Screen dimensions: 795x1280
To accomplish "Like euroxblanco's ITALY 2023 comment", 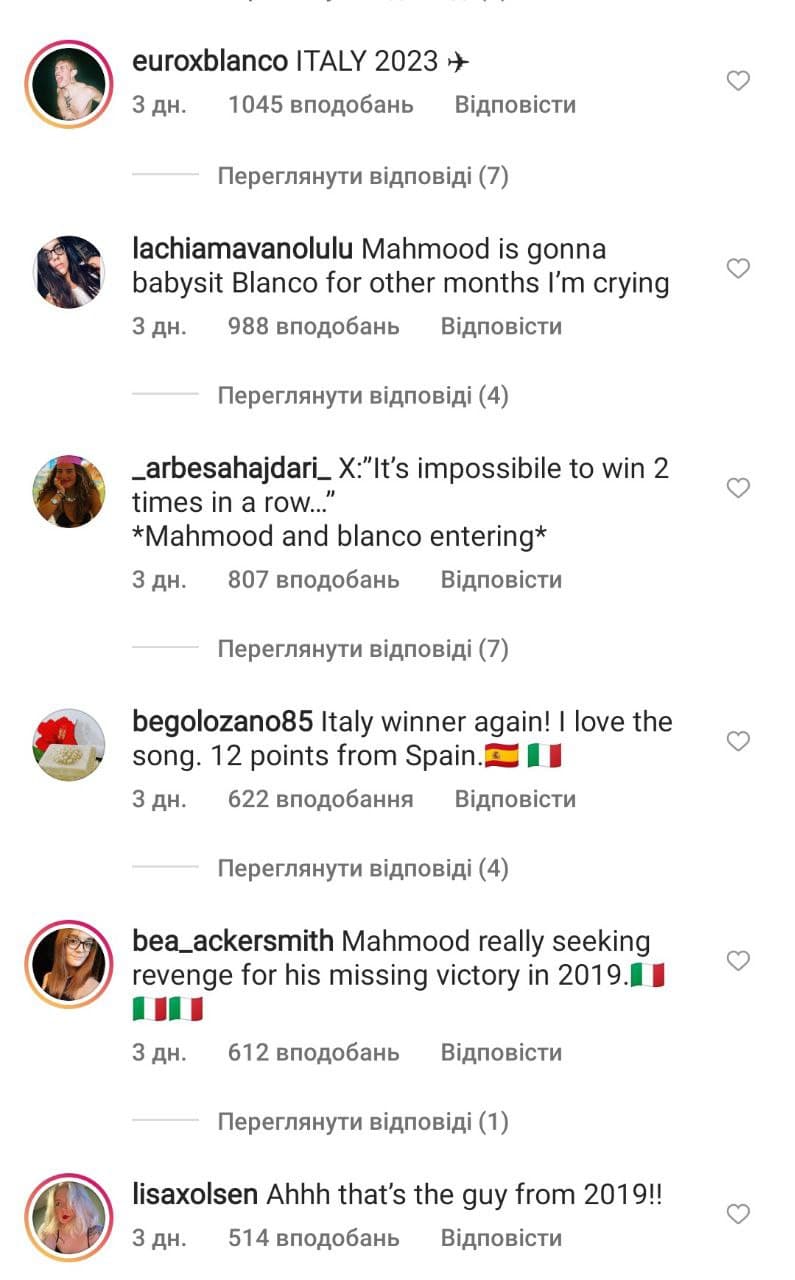I will point(738,81).
